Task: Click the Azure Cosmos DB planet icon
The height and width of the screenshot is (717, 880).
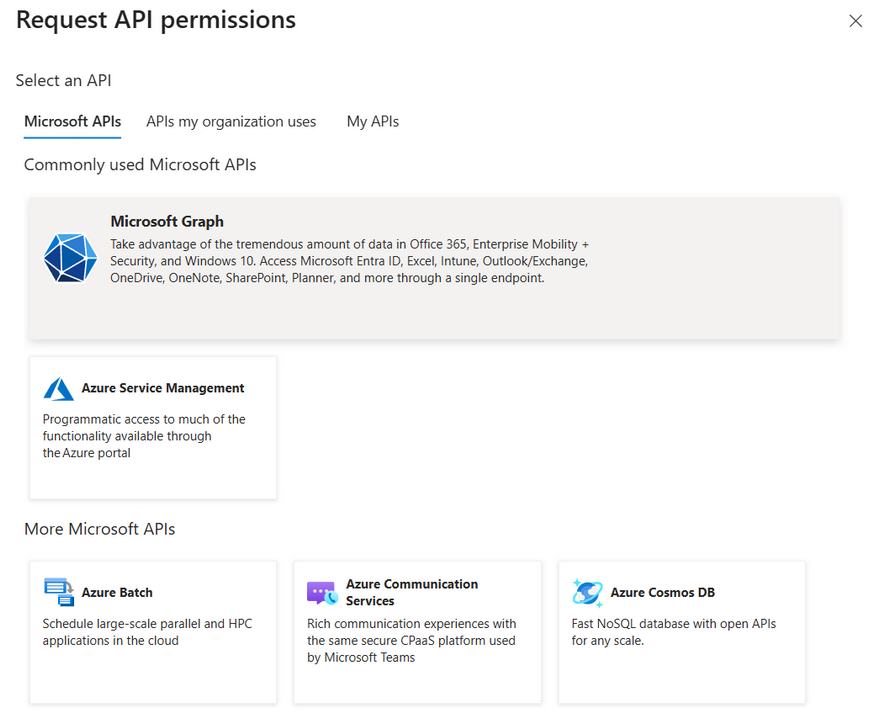Action: coord(587,592)
